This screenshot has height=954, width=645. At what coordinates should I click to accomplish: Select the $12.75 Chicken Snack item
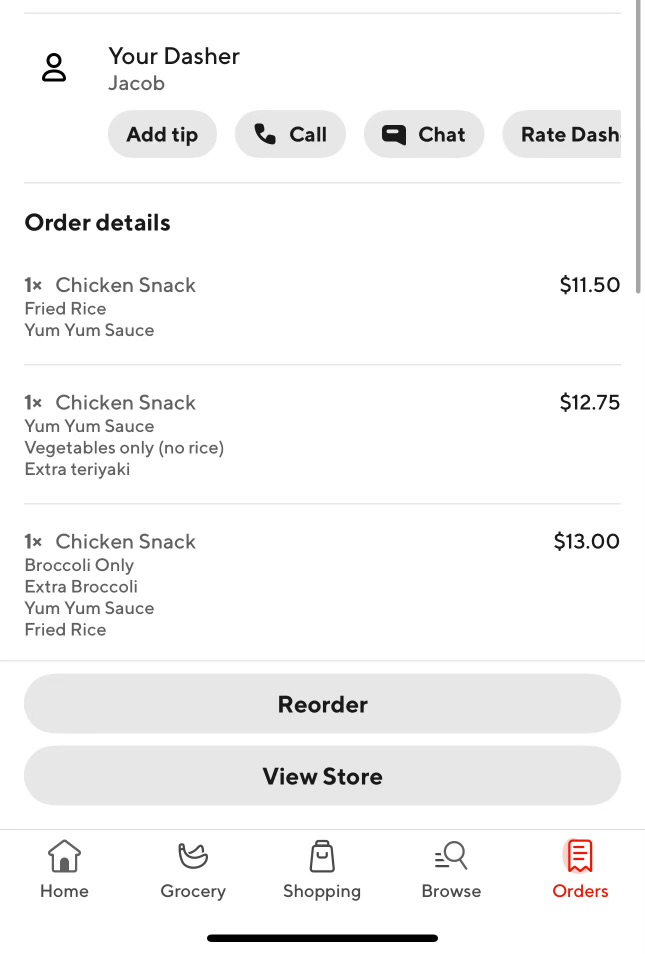coord(126,403)
